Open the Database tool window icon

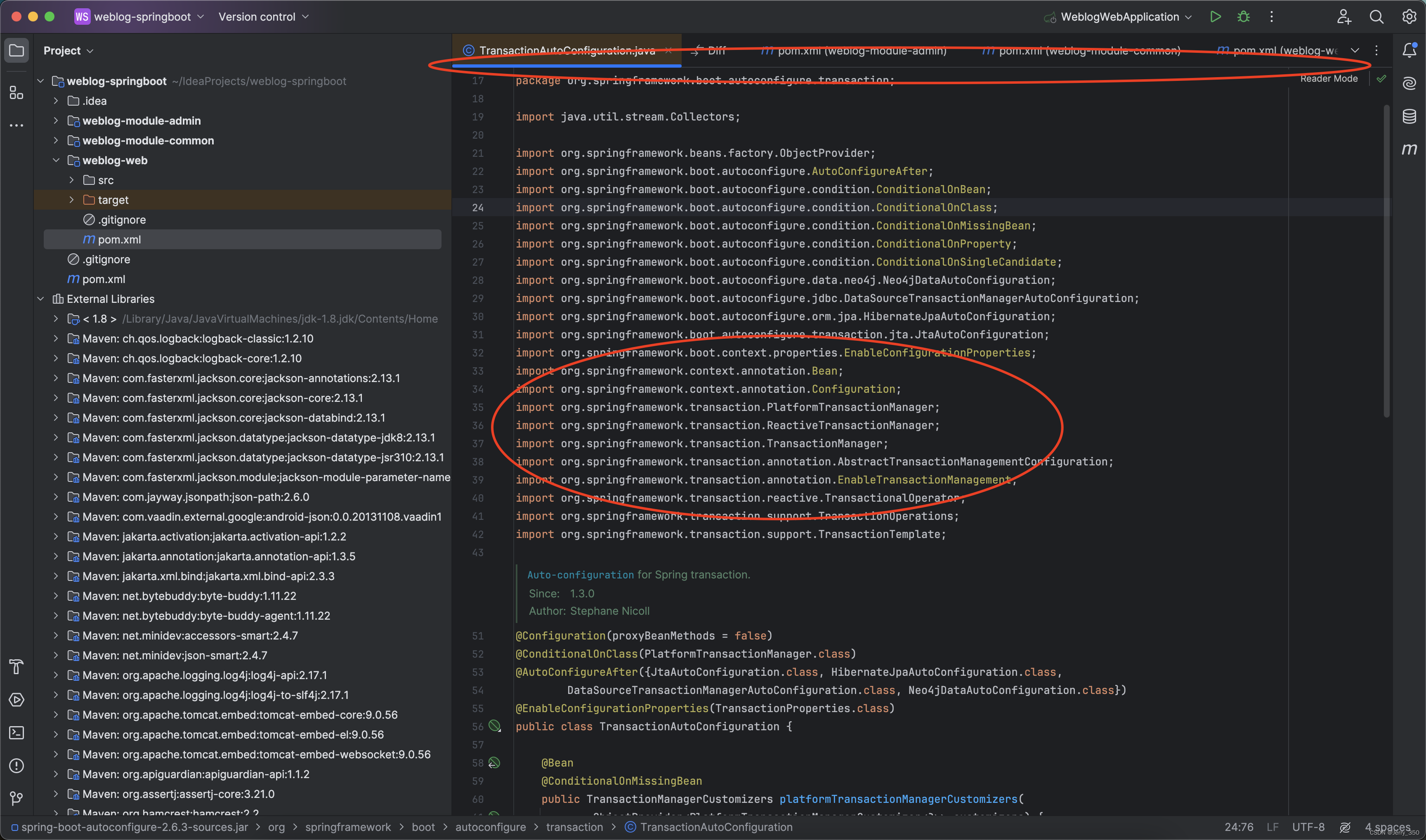1409,117
